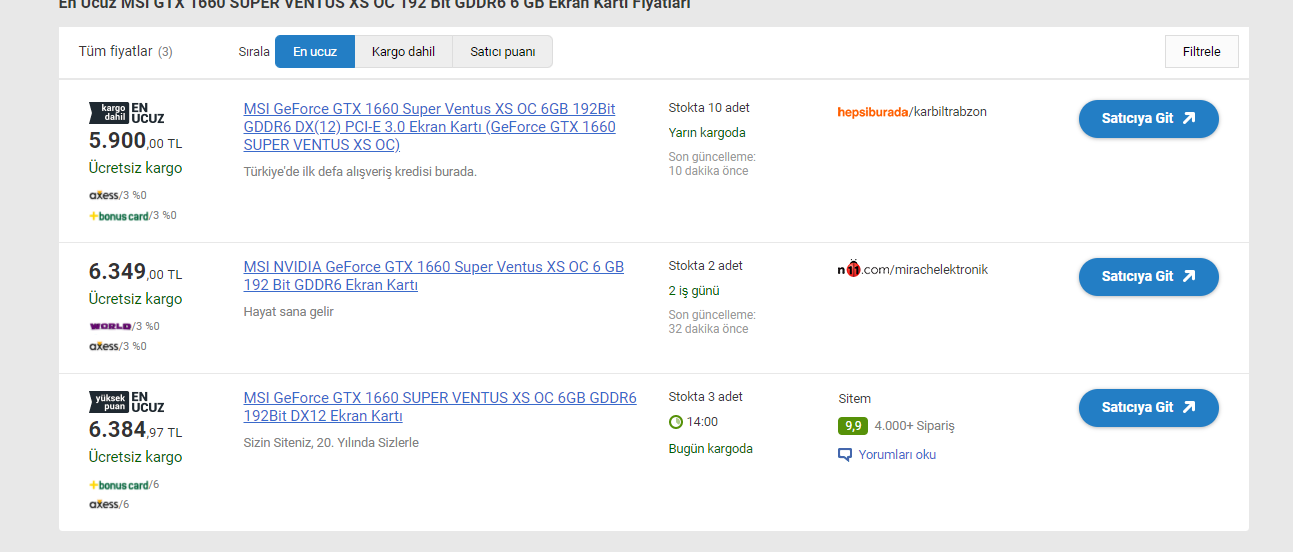Go to seller for 5.900 TL offer
The image size is (1293, 552).
pos(1148,118)
